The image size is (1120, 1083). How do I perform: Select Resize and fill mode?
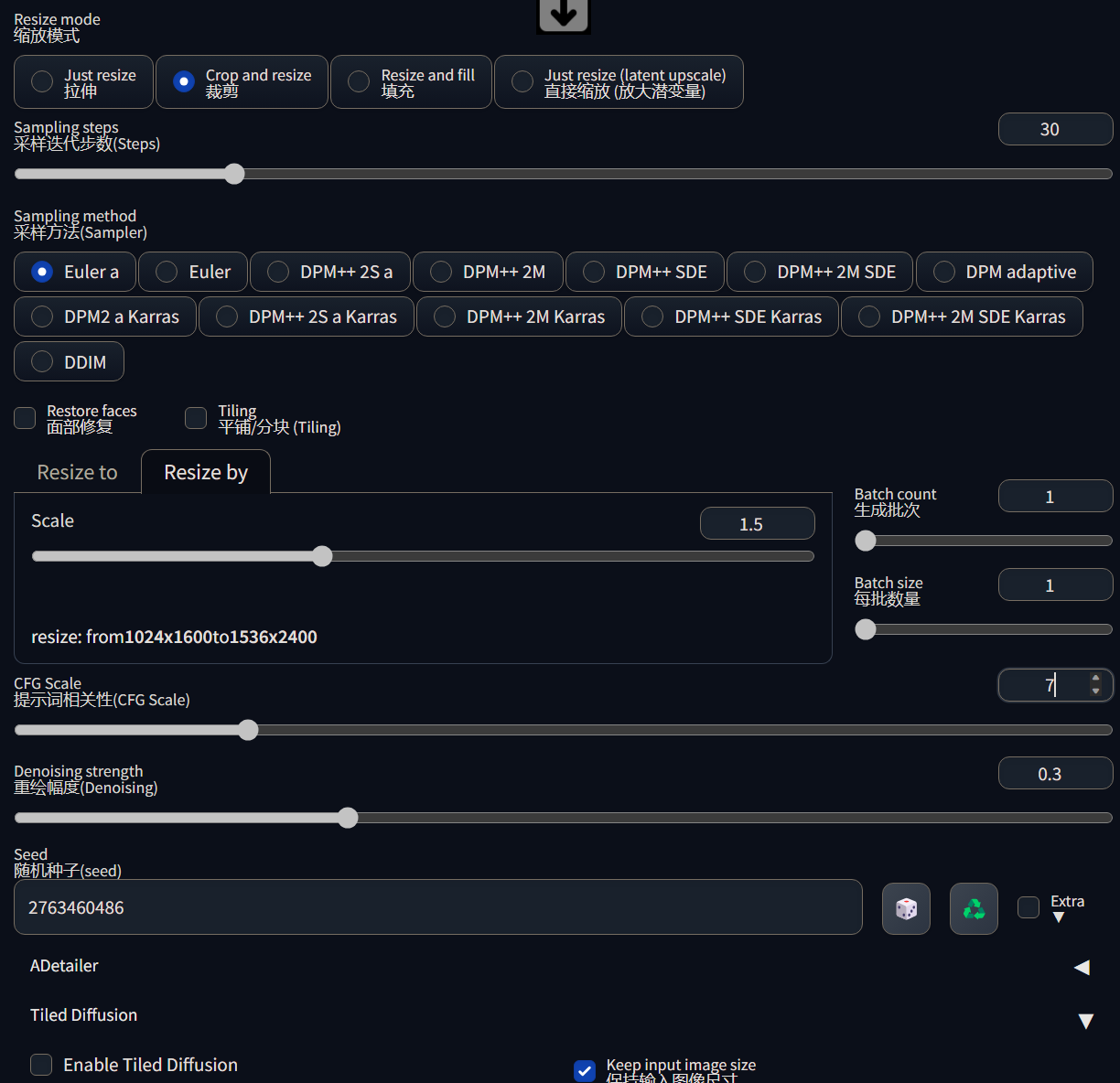coord(358,81)
